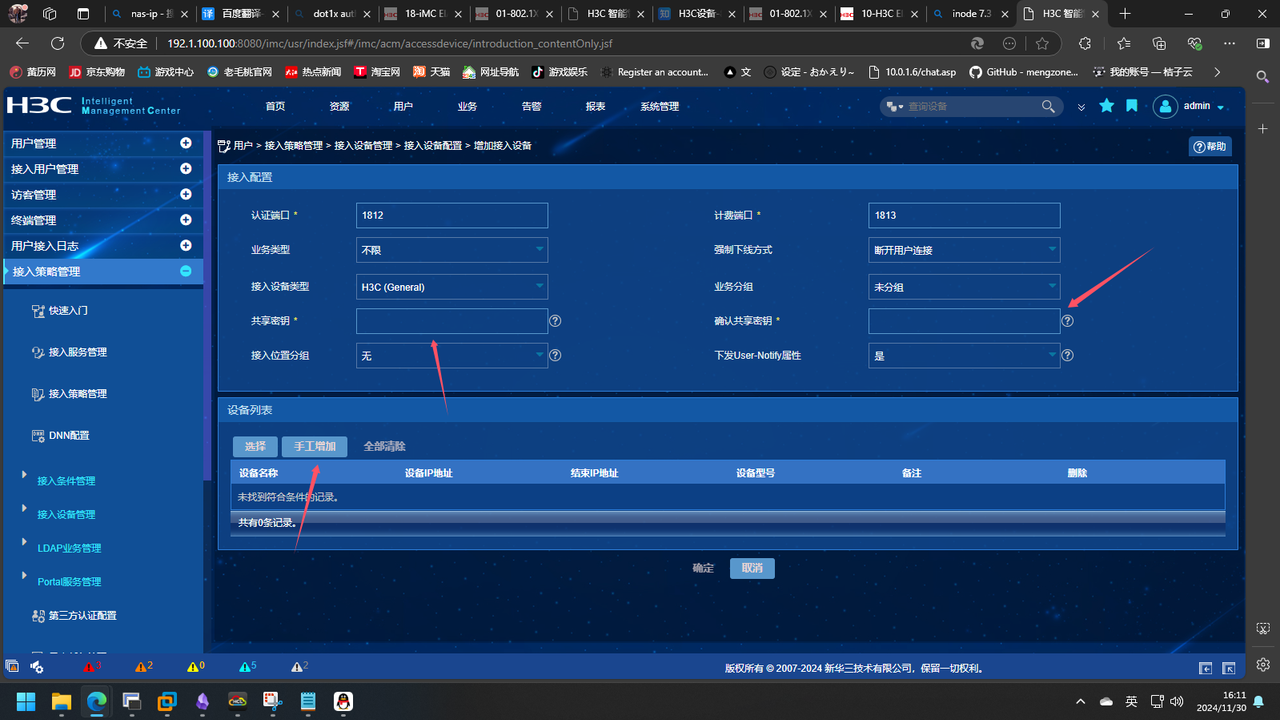Click the admin user avatar icon
The width and height of the screenshot is (1280, 720).
(1165, 106)
